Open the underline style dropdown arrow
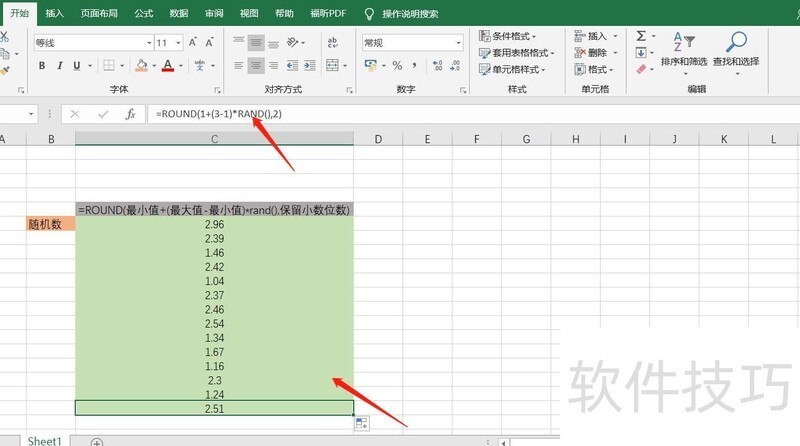The image size is (800, 446). (90, 66)
